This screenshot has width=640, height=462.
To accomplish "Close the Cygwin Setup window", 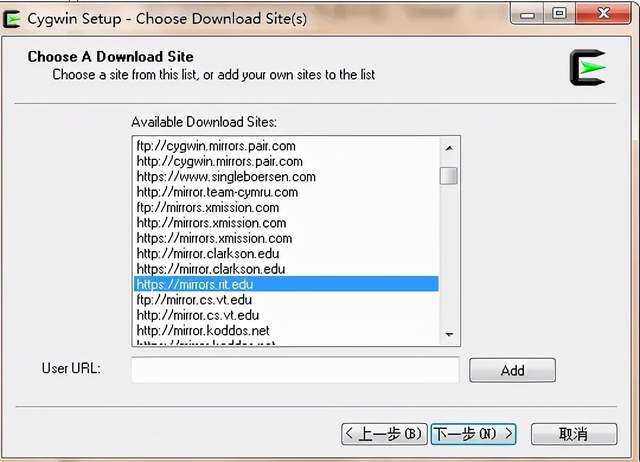I will click(x=603, y=14).
